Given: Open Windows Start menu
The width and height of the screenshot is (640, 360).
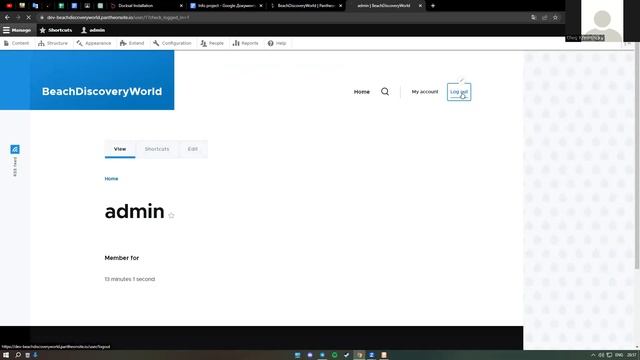Looking at the screenshot, I should point(6,355).
